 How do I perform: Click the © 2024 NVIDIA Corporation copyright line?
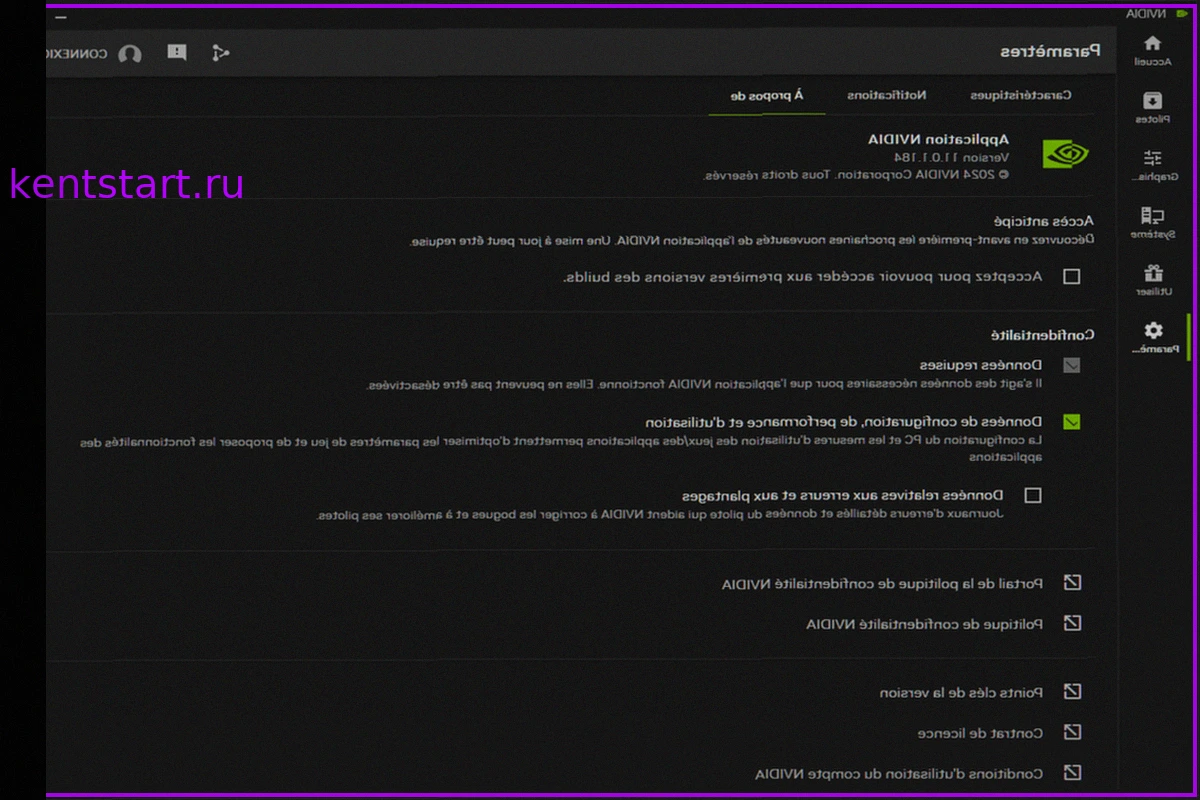point(856,174)
